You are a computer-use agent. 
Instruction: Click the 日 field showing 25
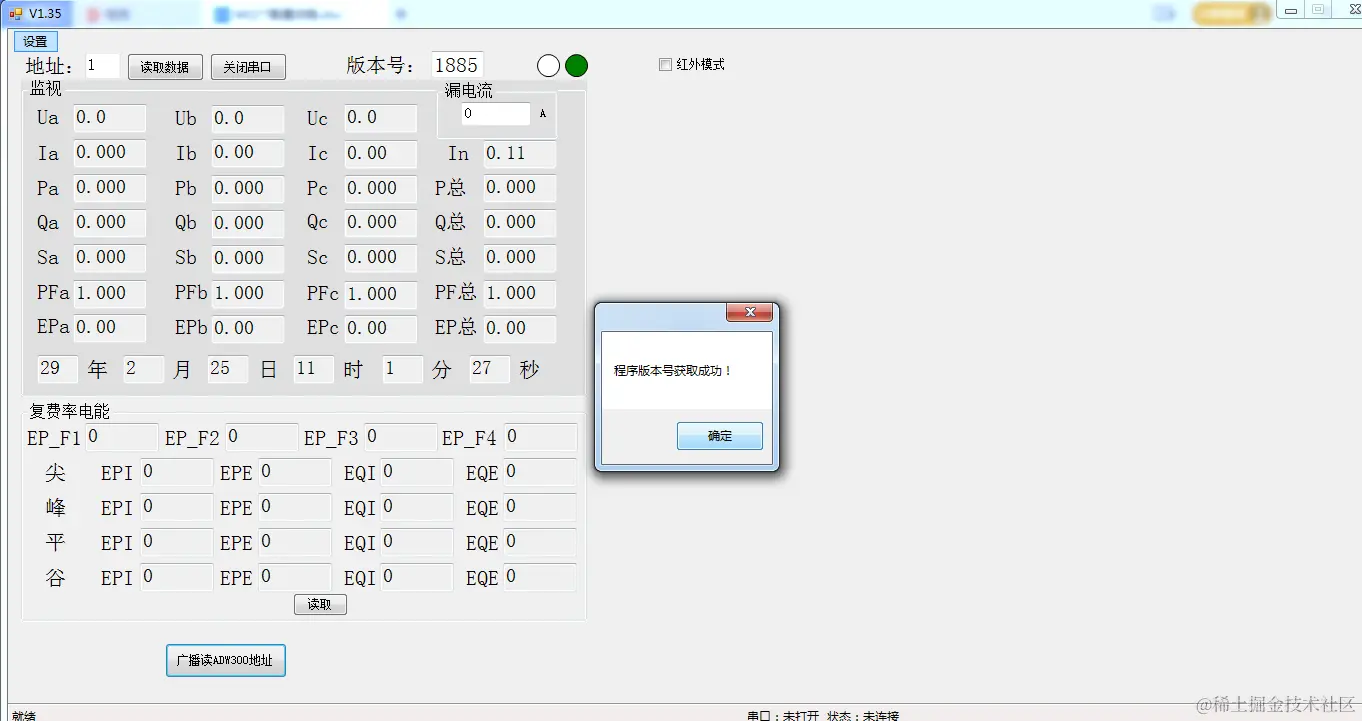pos(228,369)
